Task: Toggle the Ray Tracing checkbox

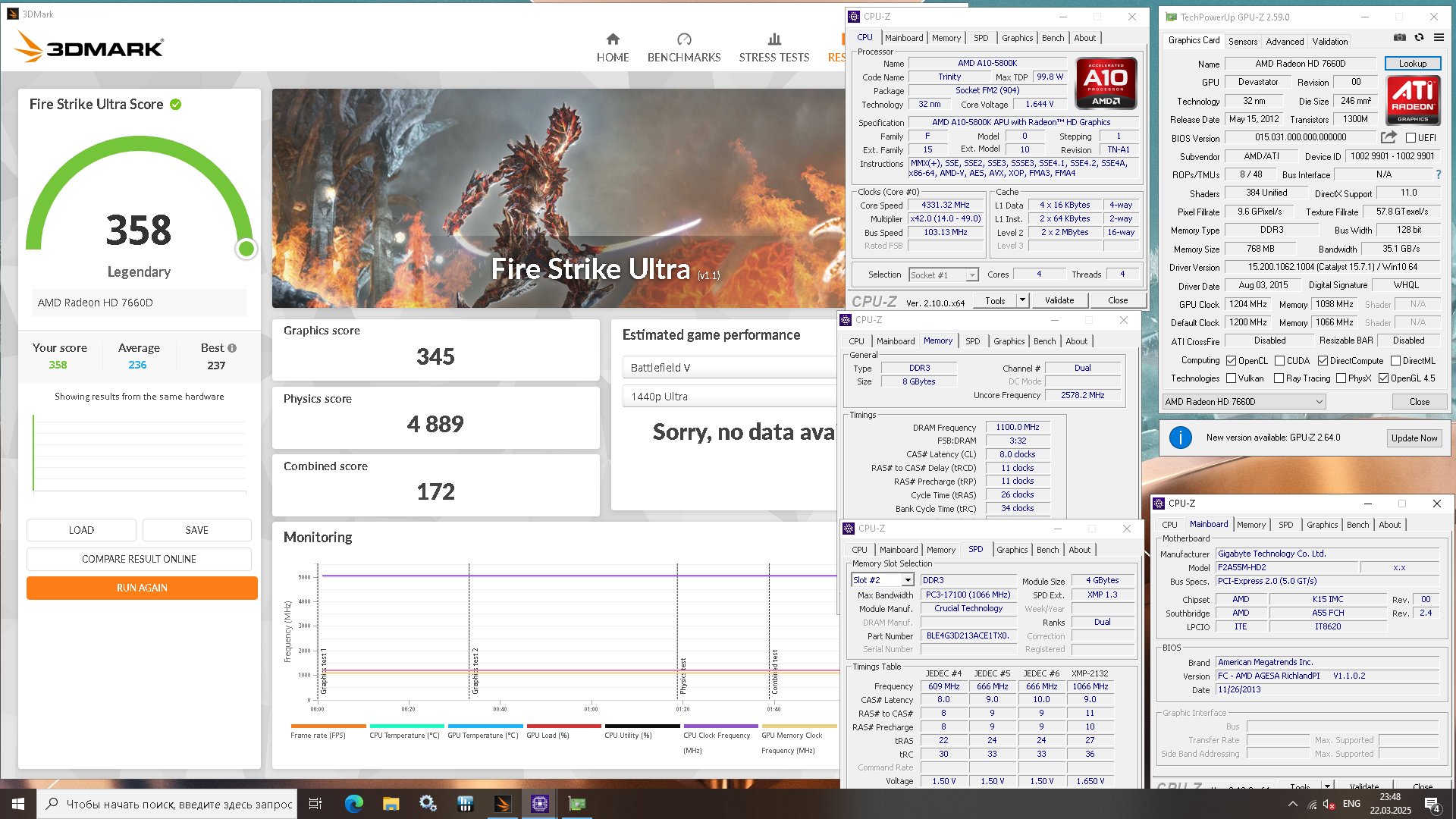Action: [1279, 378]
